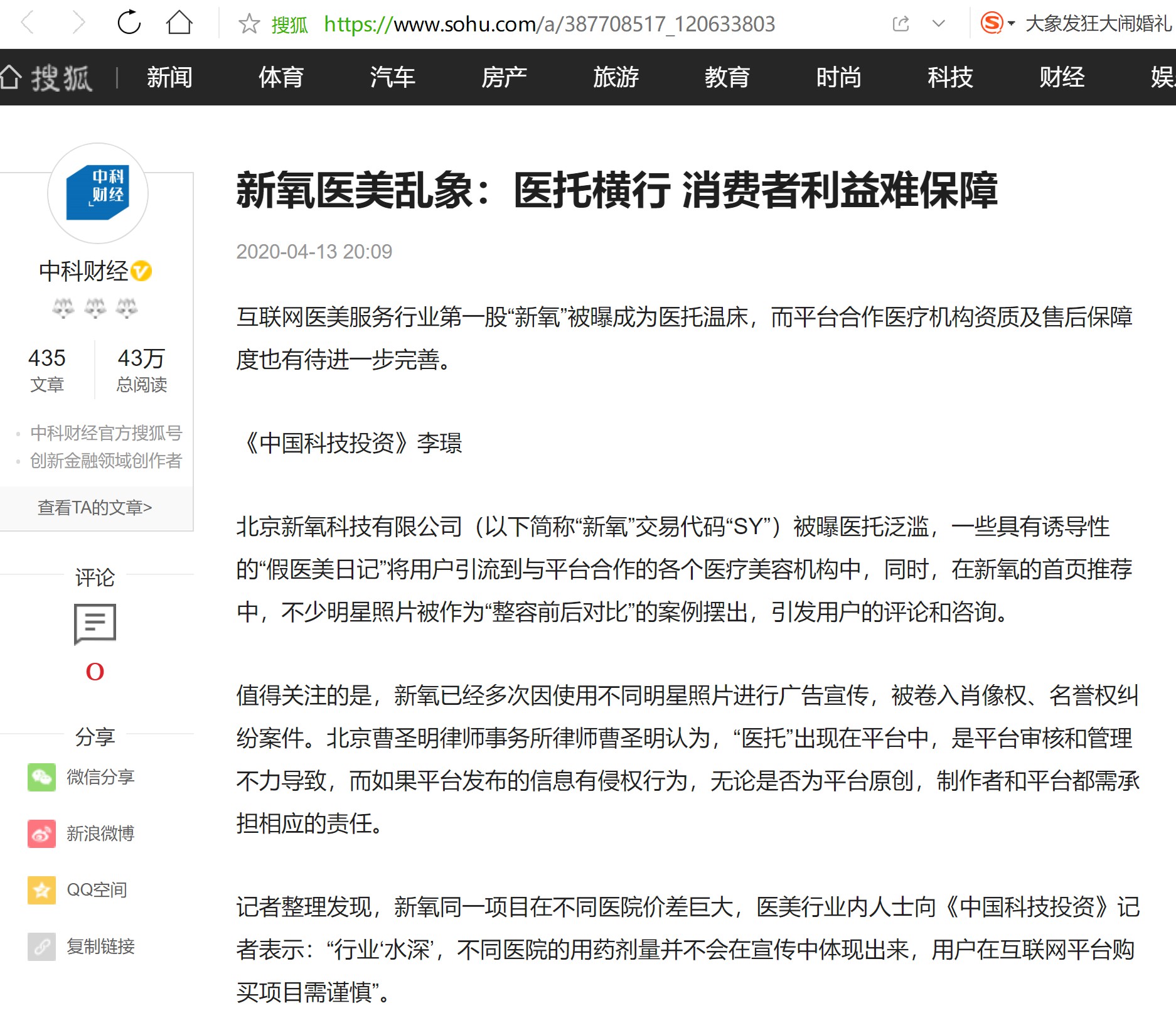The width and height of the screenshot is (1176, 1035).
Task: Share via 新浪微博 label
Action: 100,834
